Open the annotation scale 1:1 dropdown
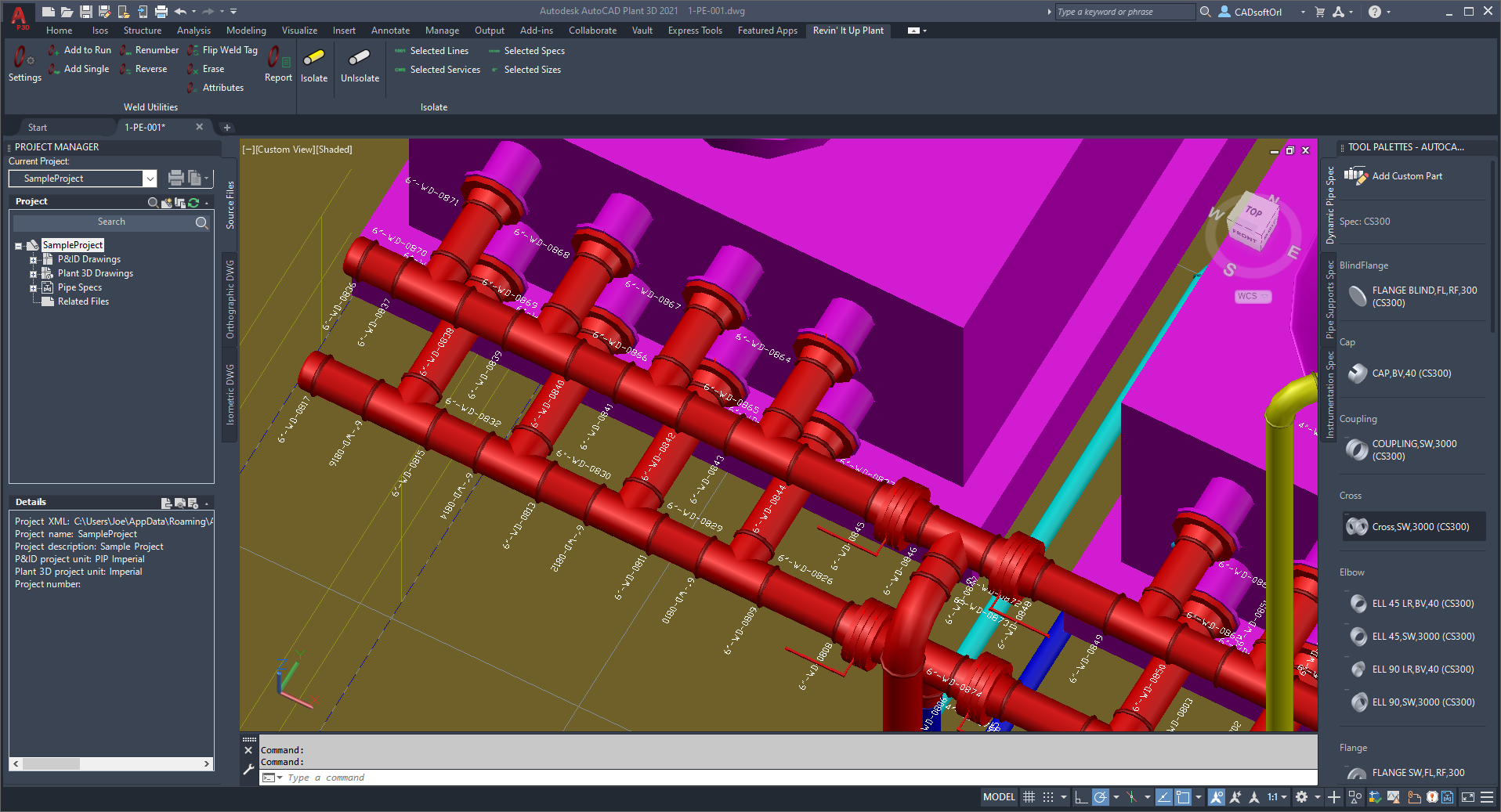Image resolution: width=1501 pixels, height=812 pixels. pos(1277,797)
